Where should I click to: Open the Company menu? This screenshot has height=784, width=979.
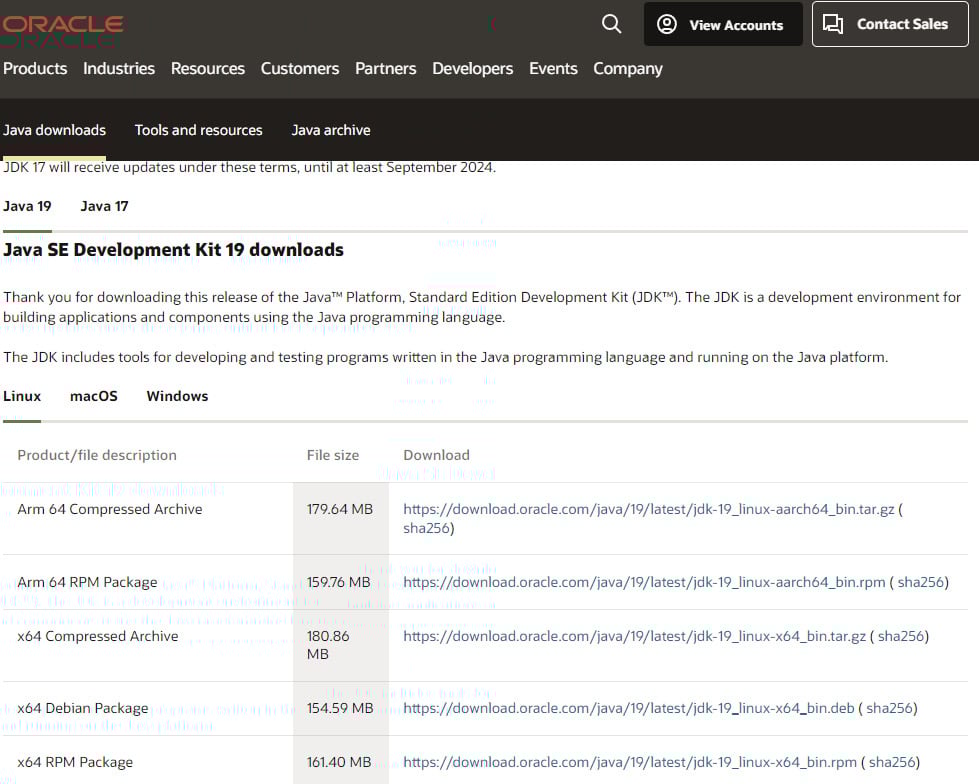[x=627, y=69]
